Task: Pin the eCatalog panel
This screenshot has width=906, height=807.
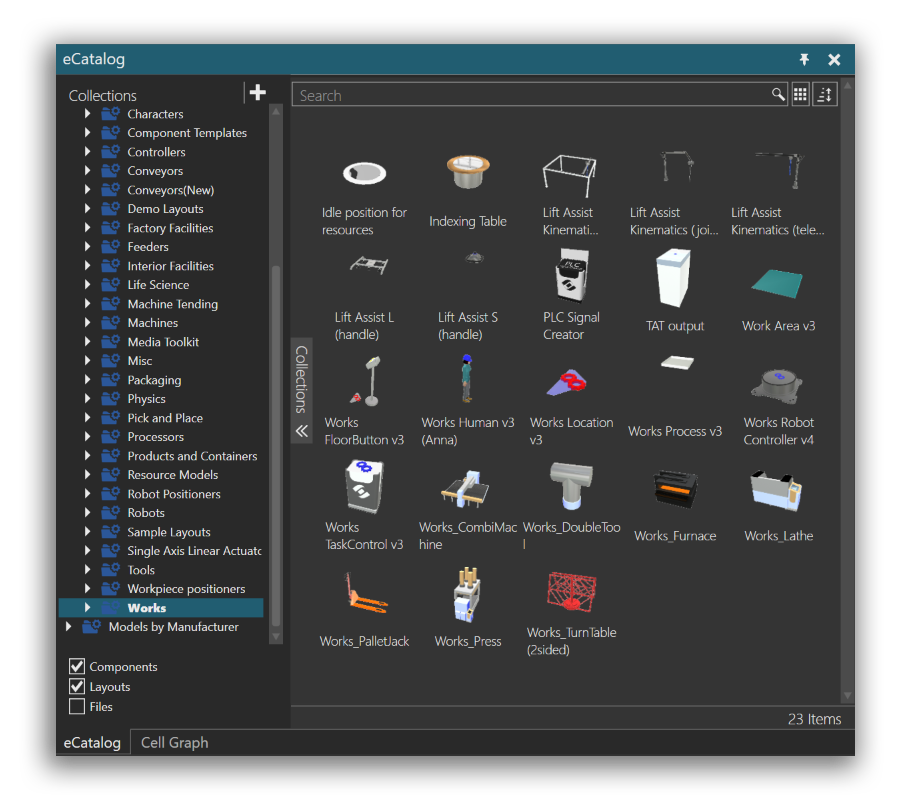Action: point(804,59)
